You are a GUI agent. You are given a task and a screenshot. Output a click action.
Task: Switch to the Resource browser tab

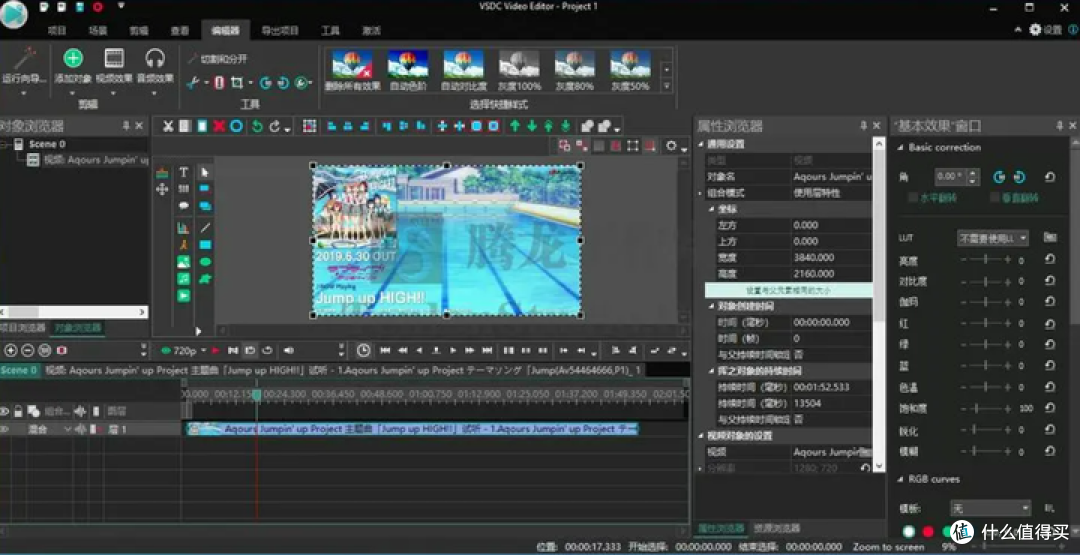pyautogui.click(x=776, y=528)
